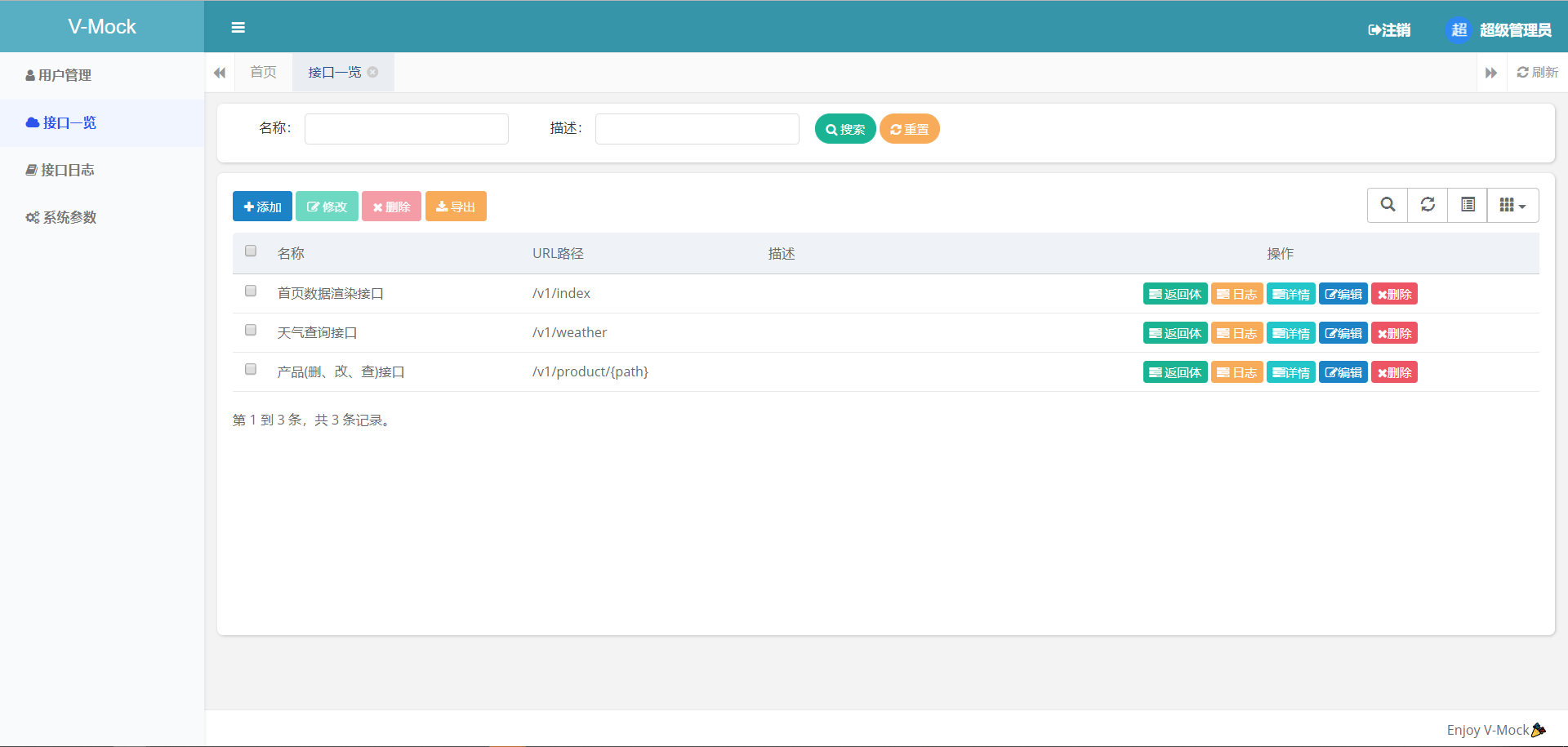Click red 删除 for /v1/index row
This screenshot has height=747, width=1568.
1394,294
